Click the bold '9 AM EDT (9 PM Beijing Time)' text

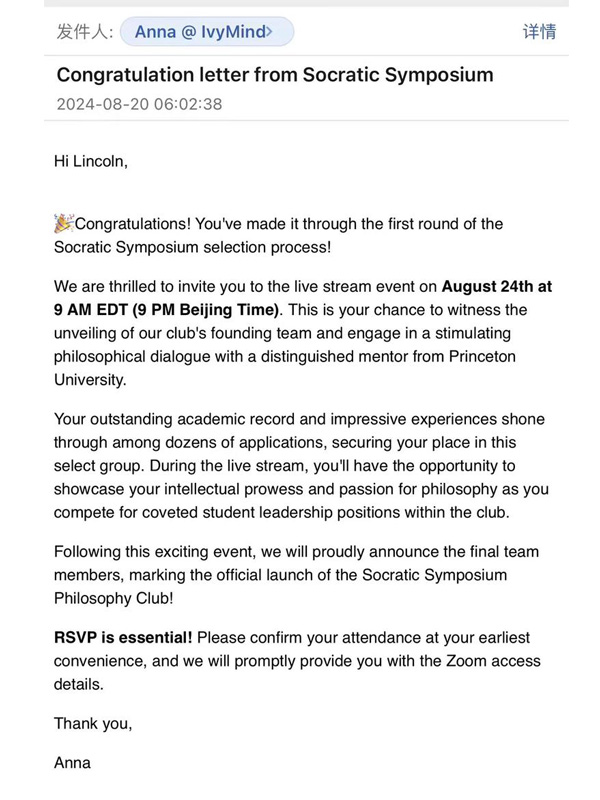tap(167, 309)
